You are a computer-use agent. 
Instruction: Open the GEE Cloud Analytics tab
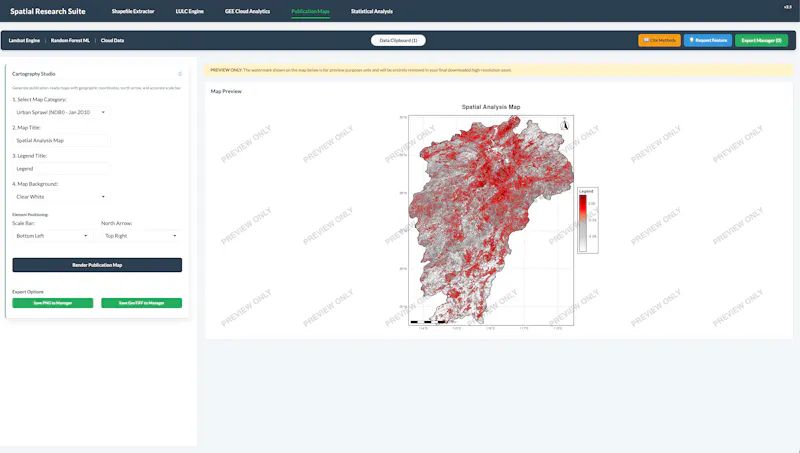point(247,11)
